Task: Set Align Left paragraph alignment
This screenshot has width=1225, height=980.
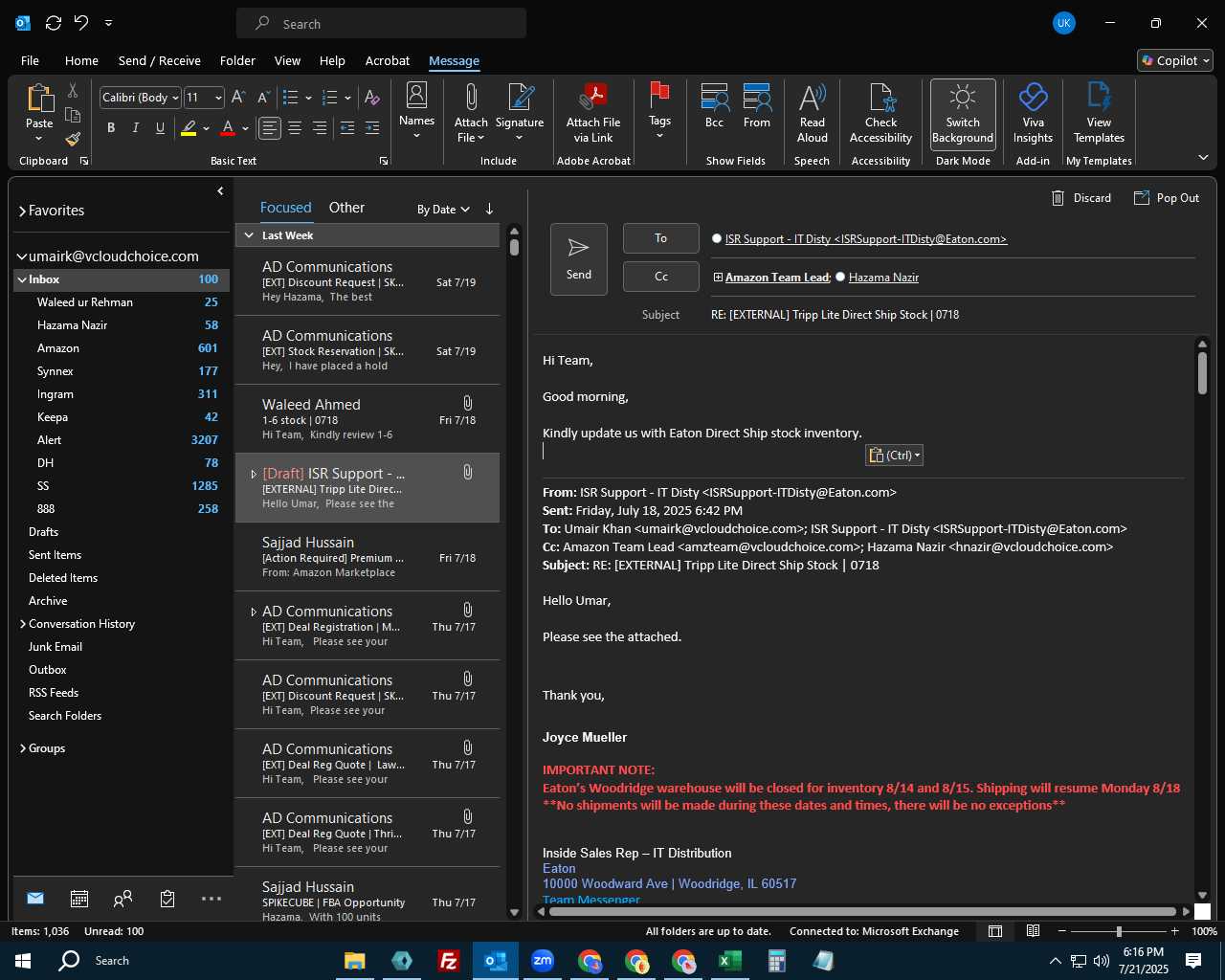Action: click(270, 127)
